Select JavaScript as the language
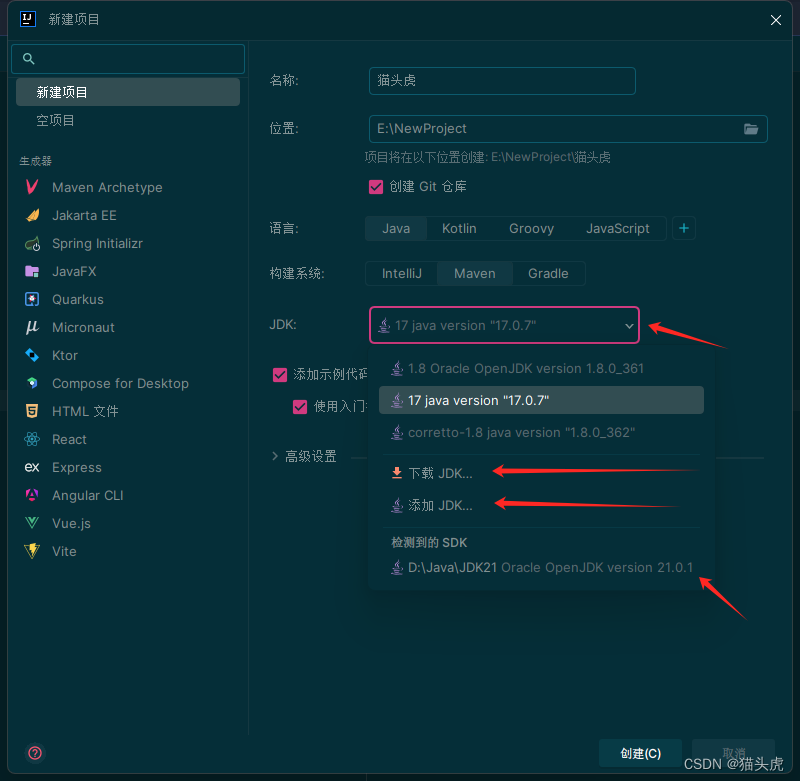Viewport: 800px width, 781px height. click(x=617, y=229)
